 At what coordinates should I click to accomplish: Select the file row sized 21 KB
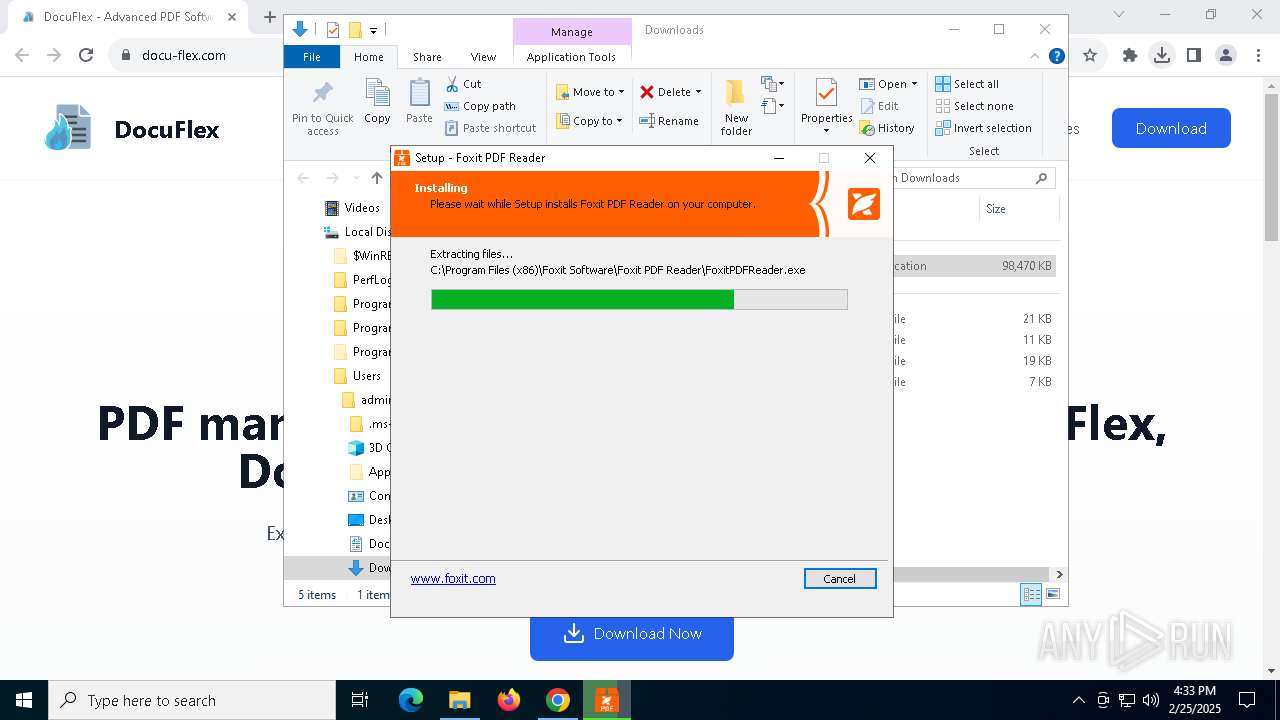pyautogui.click(x=974, y=319)
